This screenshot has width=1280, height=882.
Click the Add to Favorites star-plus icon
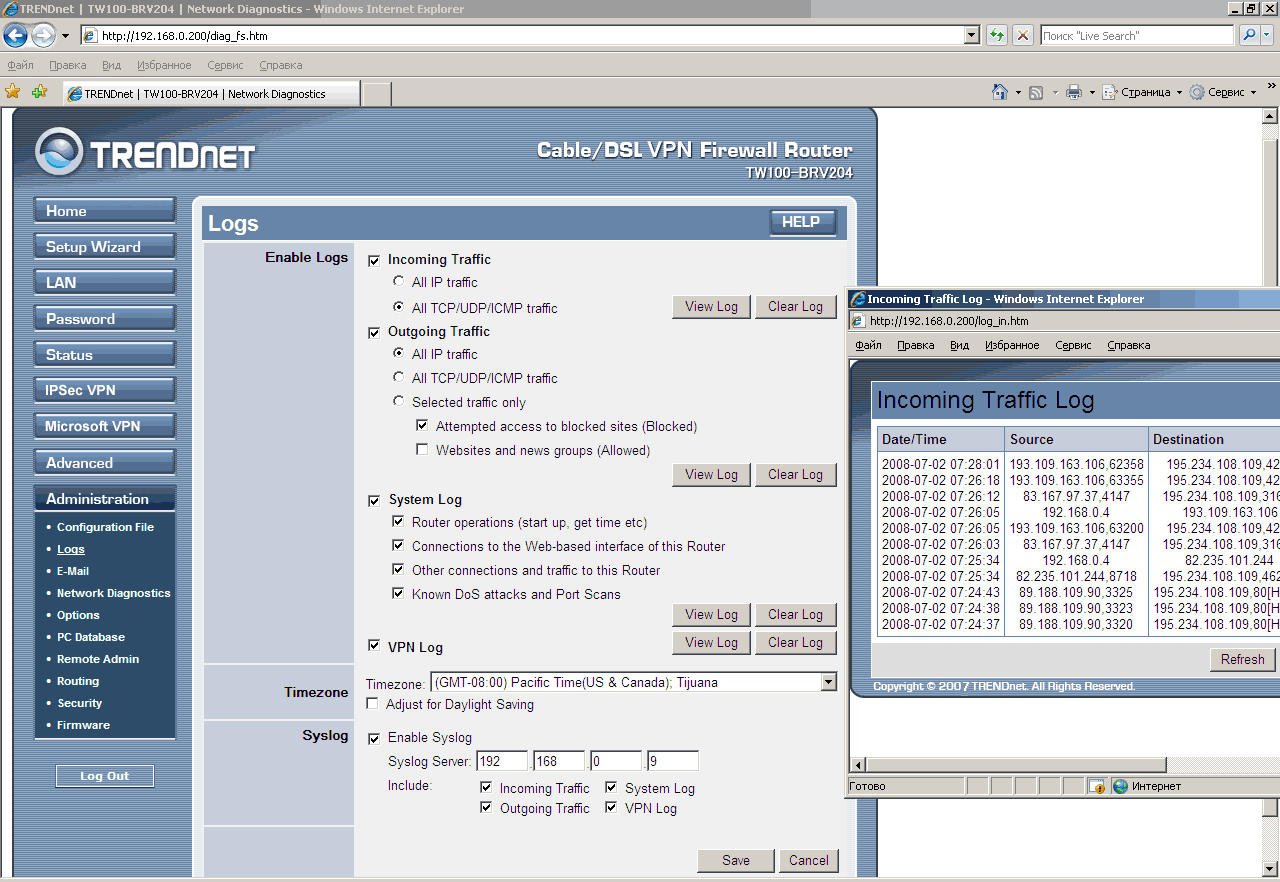[x=40, y=92]
